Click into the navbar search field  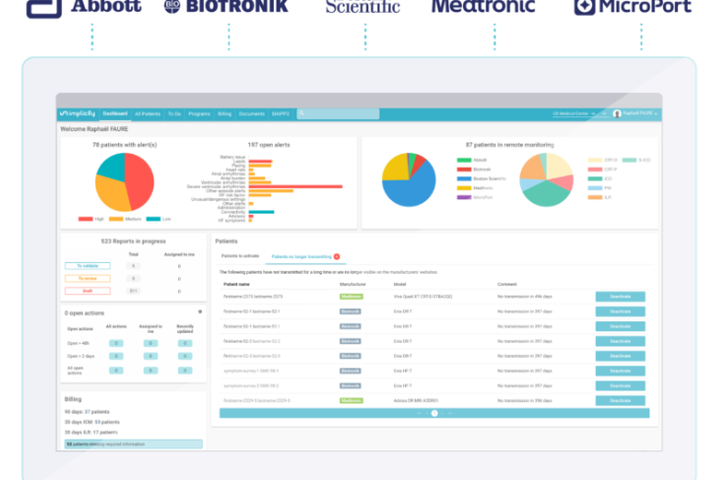point(338,113)
